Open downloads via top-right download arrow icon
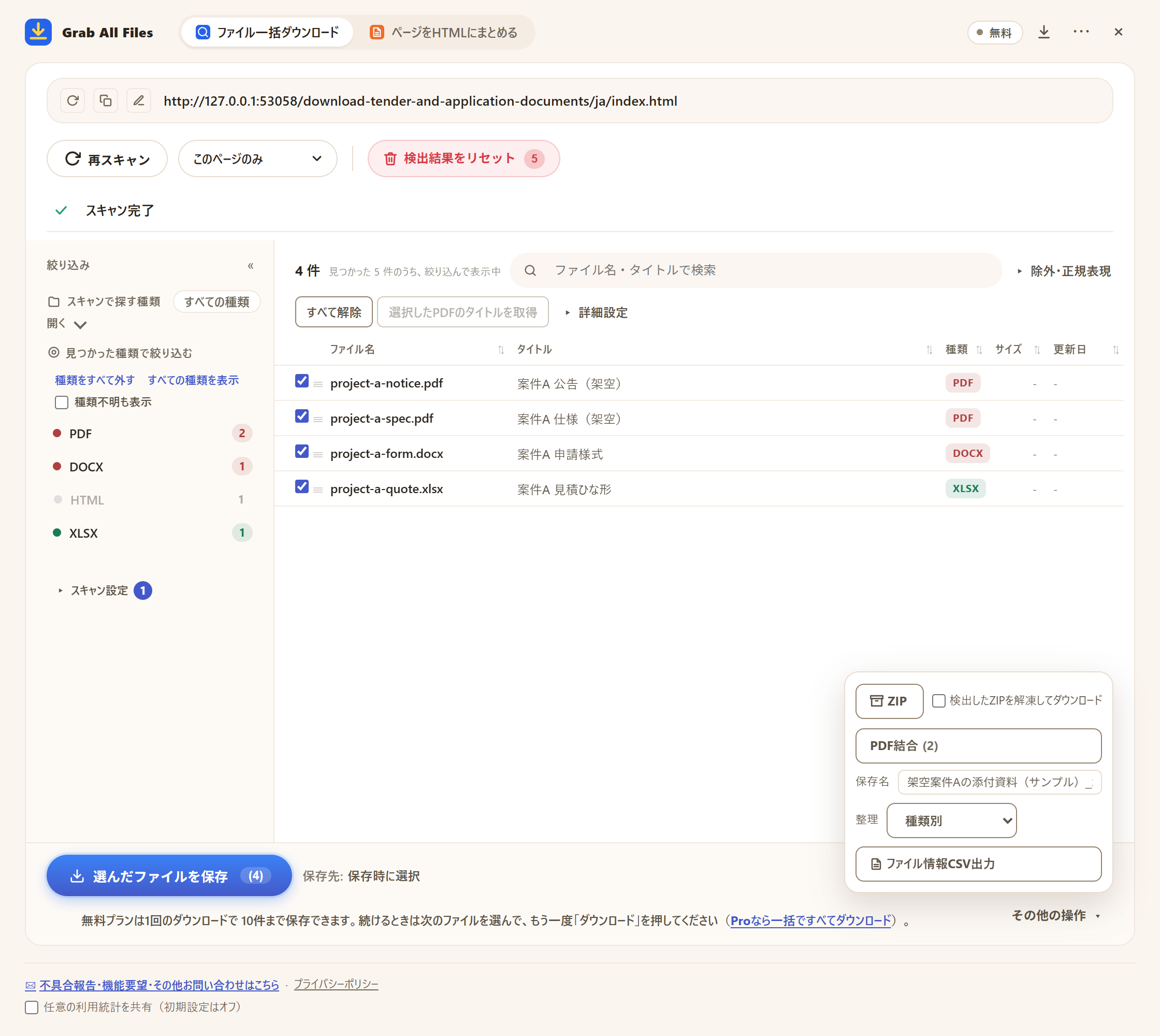Viewport: 1160px width, 1036px height. [1044, 32]
